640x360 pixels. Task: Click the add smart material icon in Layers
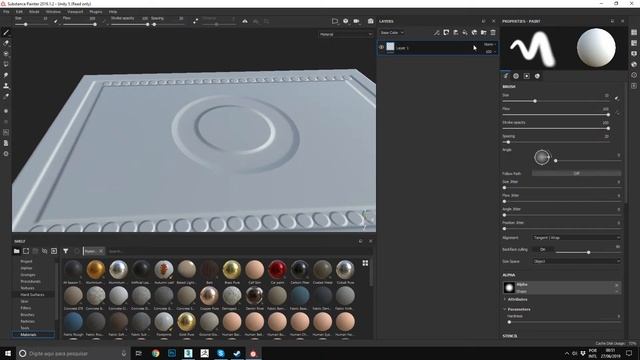click(474, 32)
